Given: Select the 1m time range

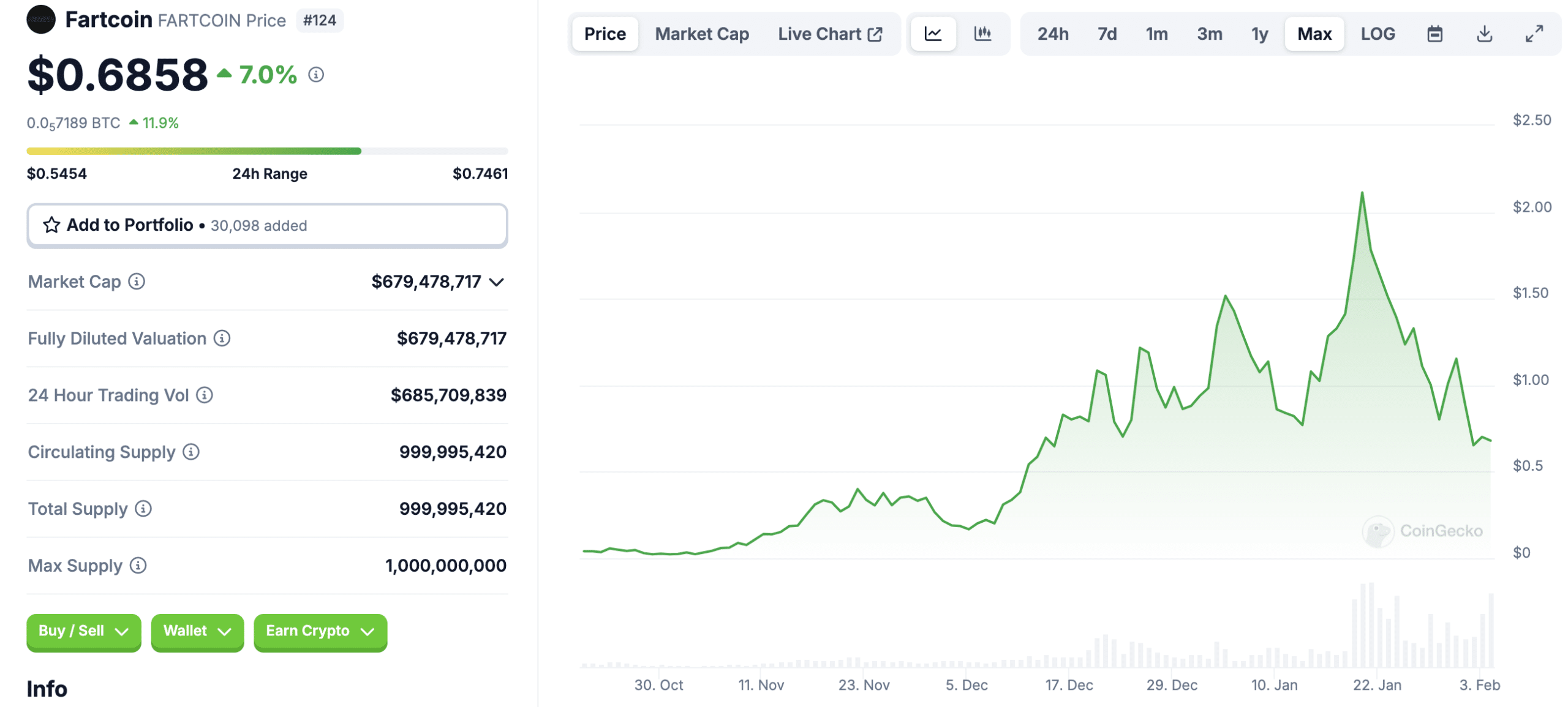Looking at the screenshot, I should pos(1156,34).
